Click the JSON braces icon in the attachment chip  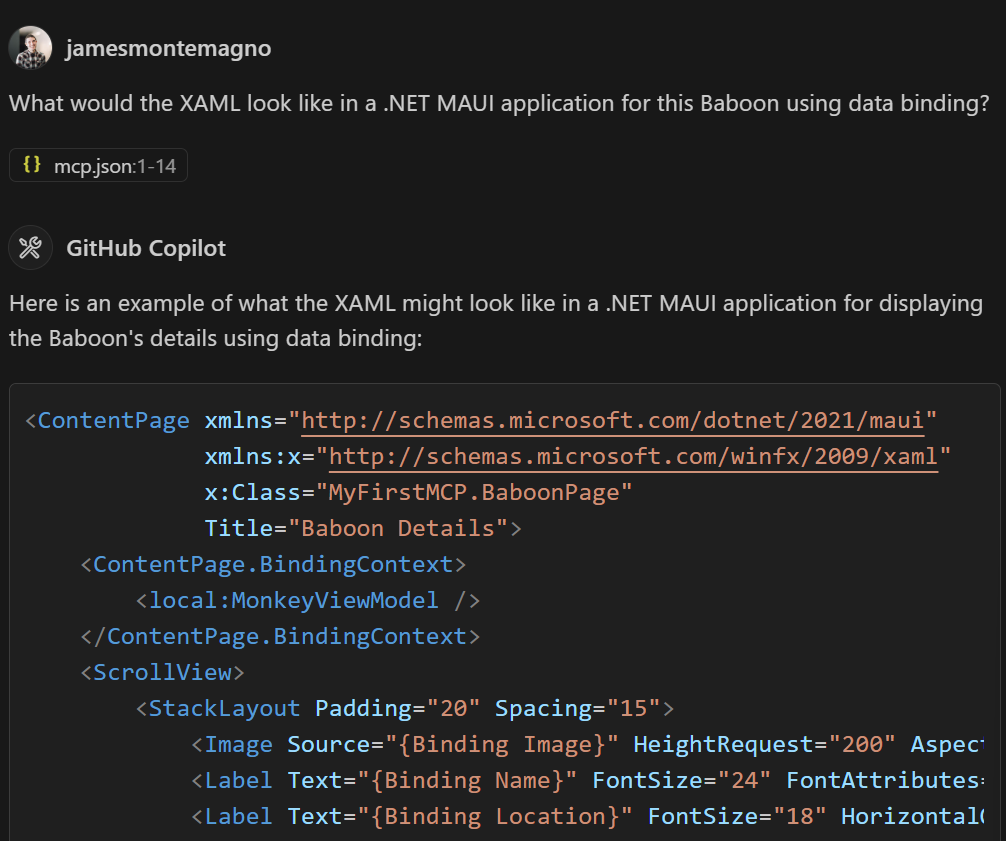click(x=32, y=165)
